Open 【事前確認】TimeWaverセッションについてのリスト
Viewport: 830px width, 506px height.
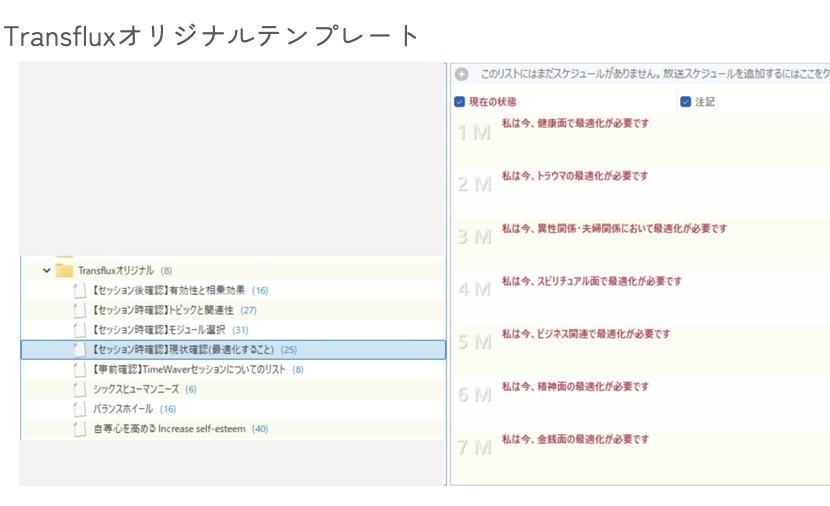[x=188, y=369]
